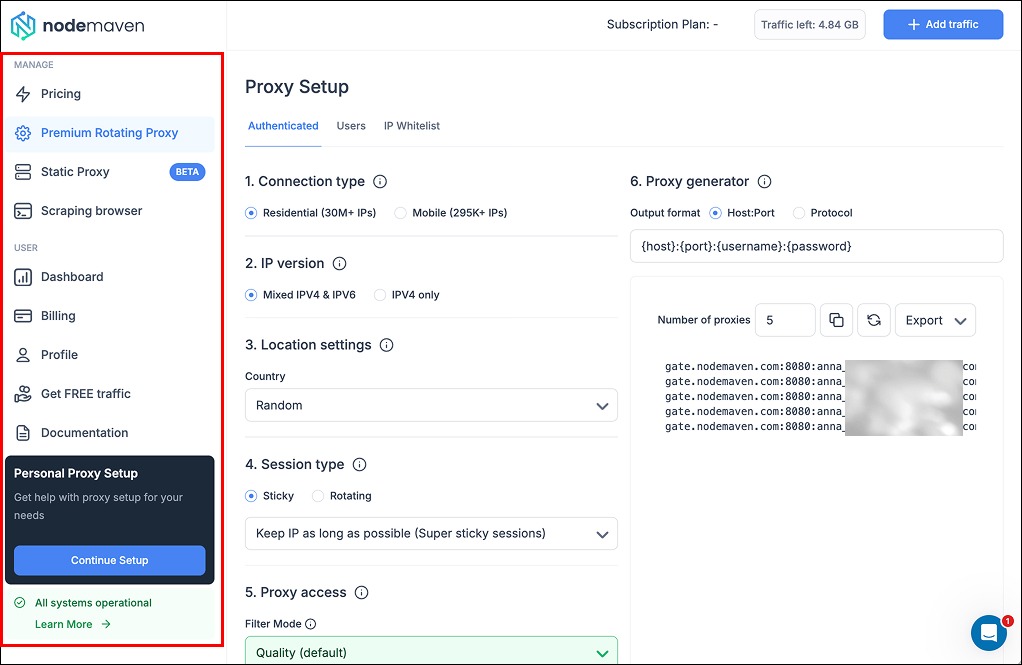Switch to the IP Whitelist tab
Viewport: 1022px width, 665px height.
pos(411,126)
